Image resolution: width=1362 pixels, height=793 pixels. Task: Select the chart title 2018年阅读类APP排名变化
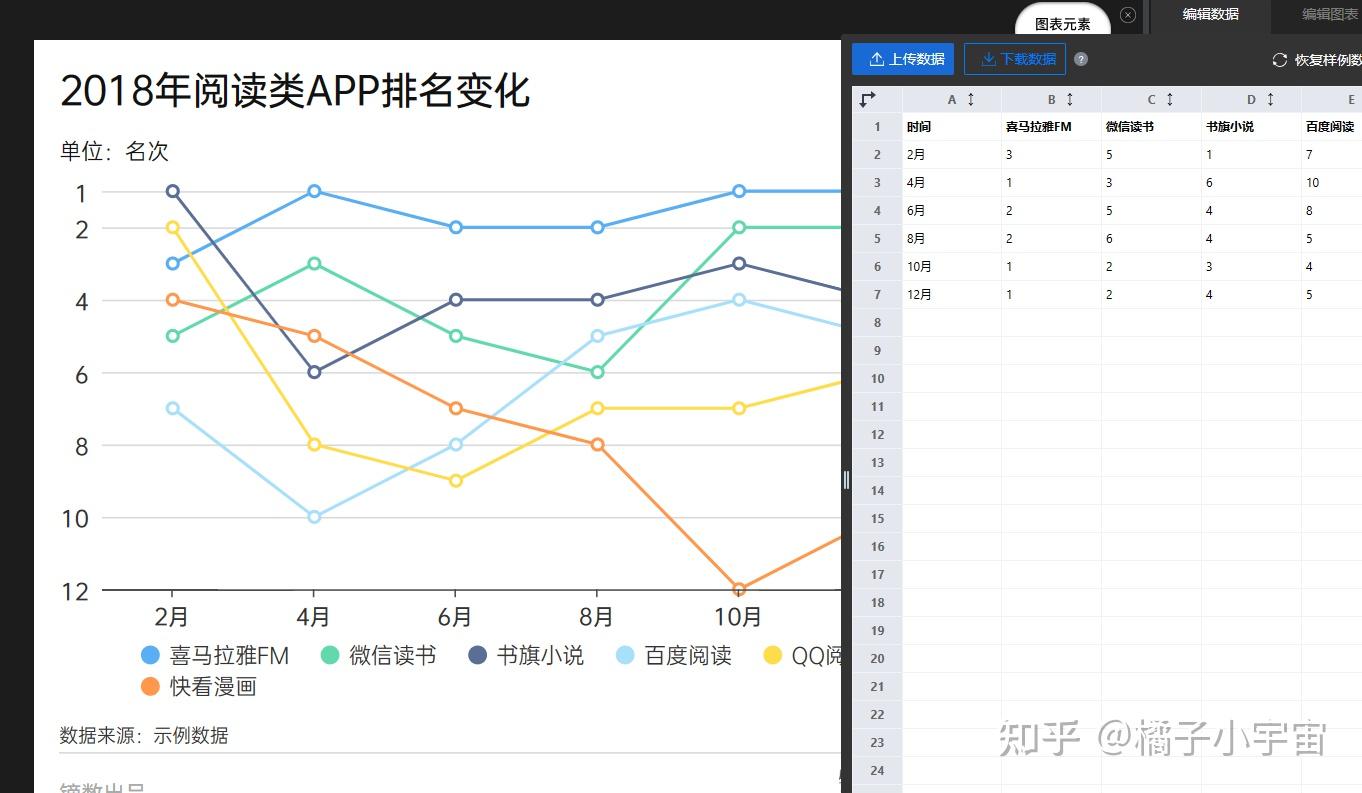coord(295,91)
